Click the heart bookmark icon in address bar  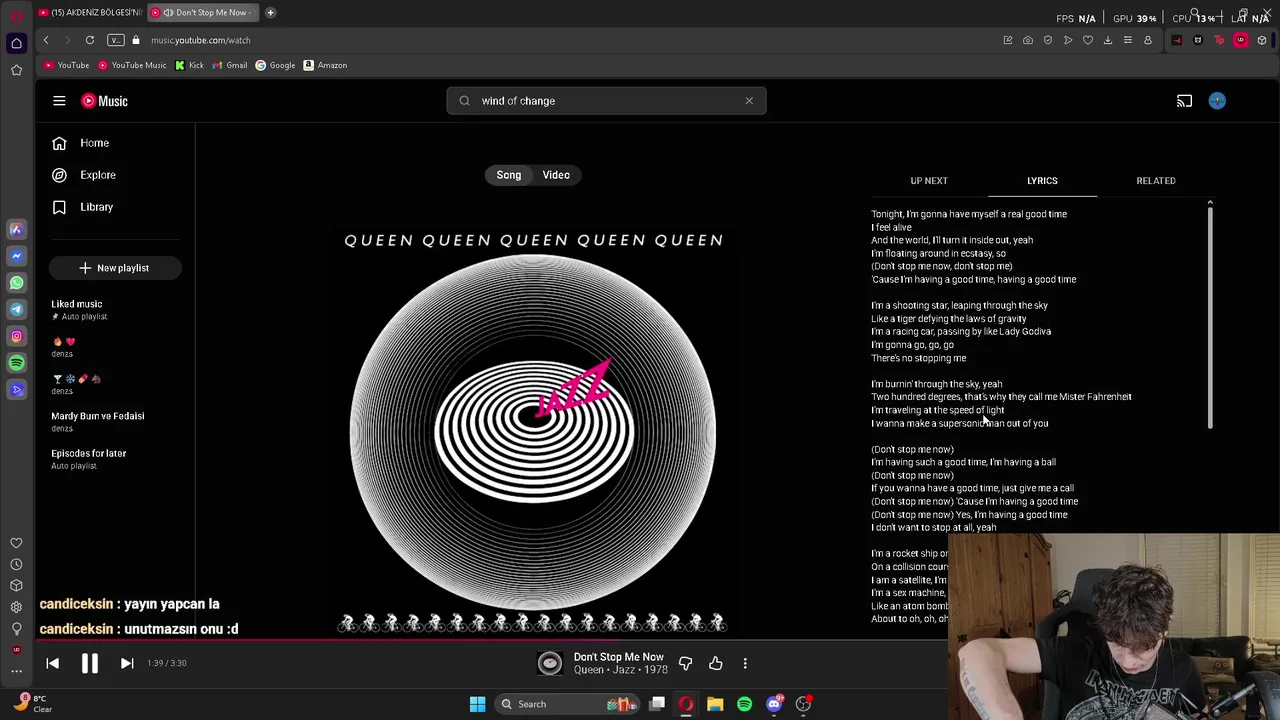(x=1088, y=40)
